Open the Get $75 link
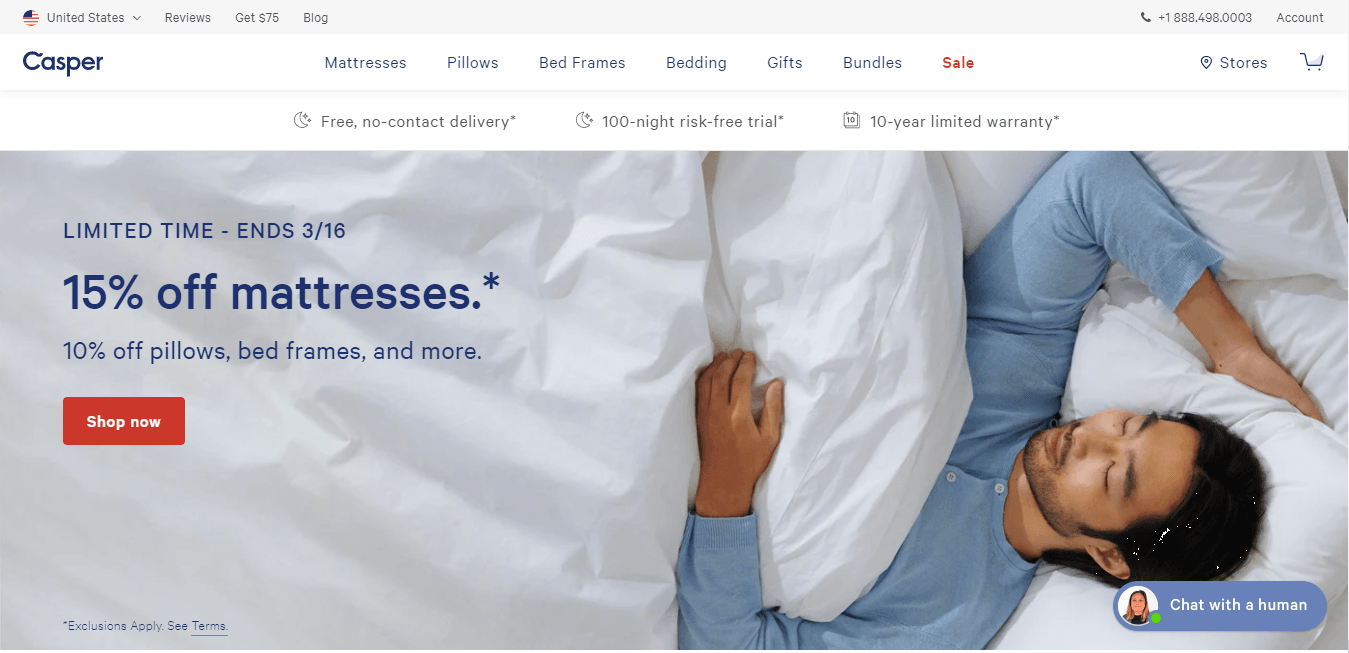The width and height of the screenshot is (1349, 653). click(257, 18)
